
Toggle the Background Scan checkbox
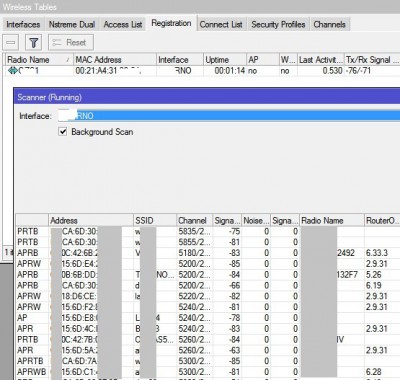click(x=63, y=132)
